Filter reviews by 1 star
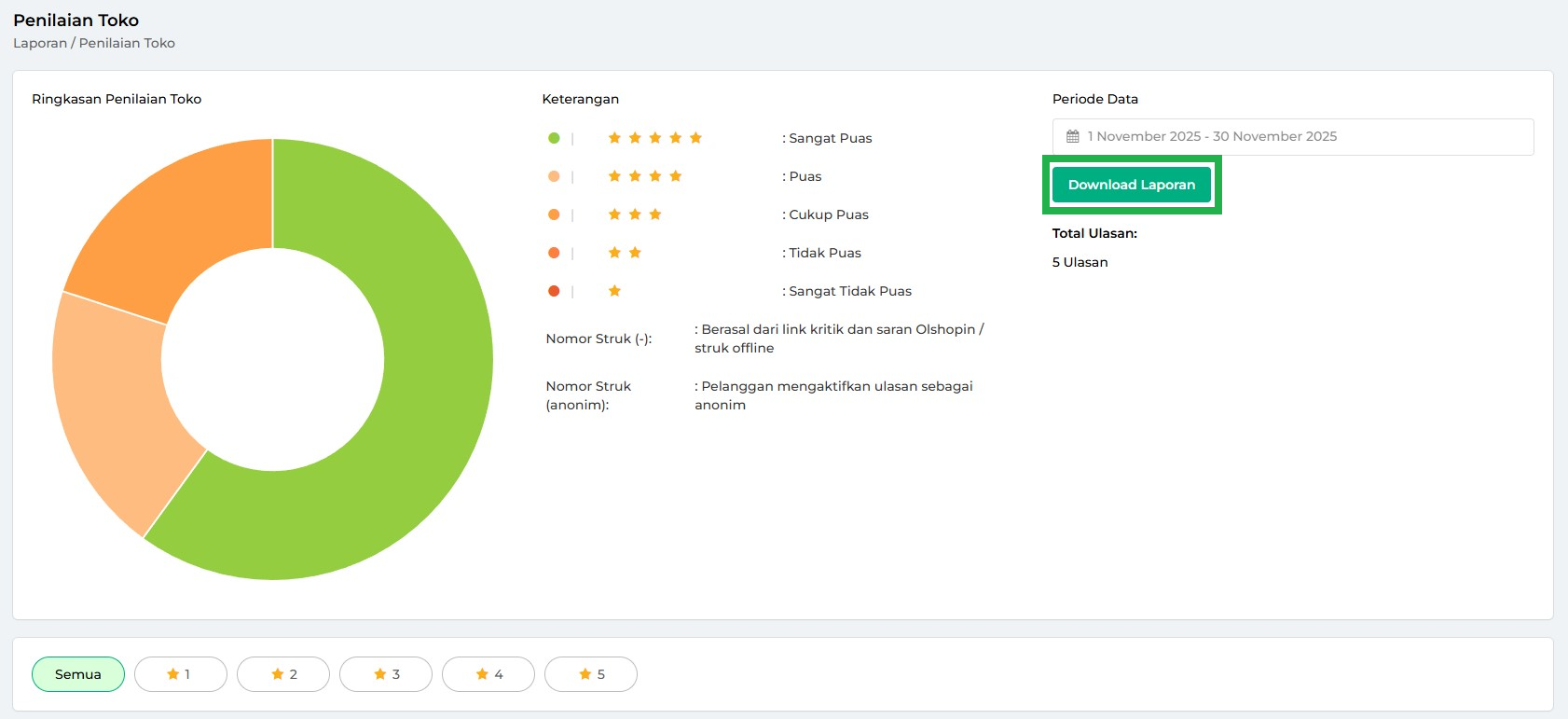The height and width of the screenshot is (719, 1568). [180, 674]
